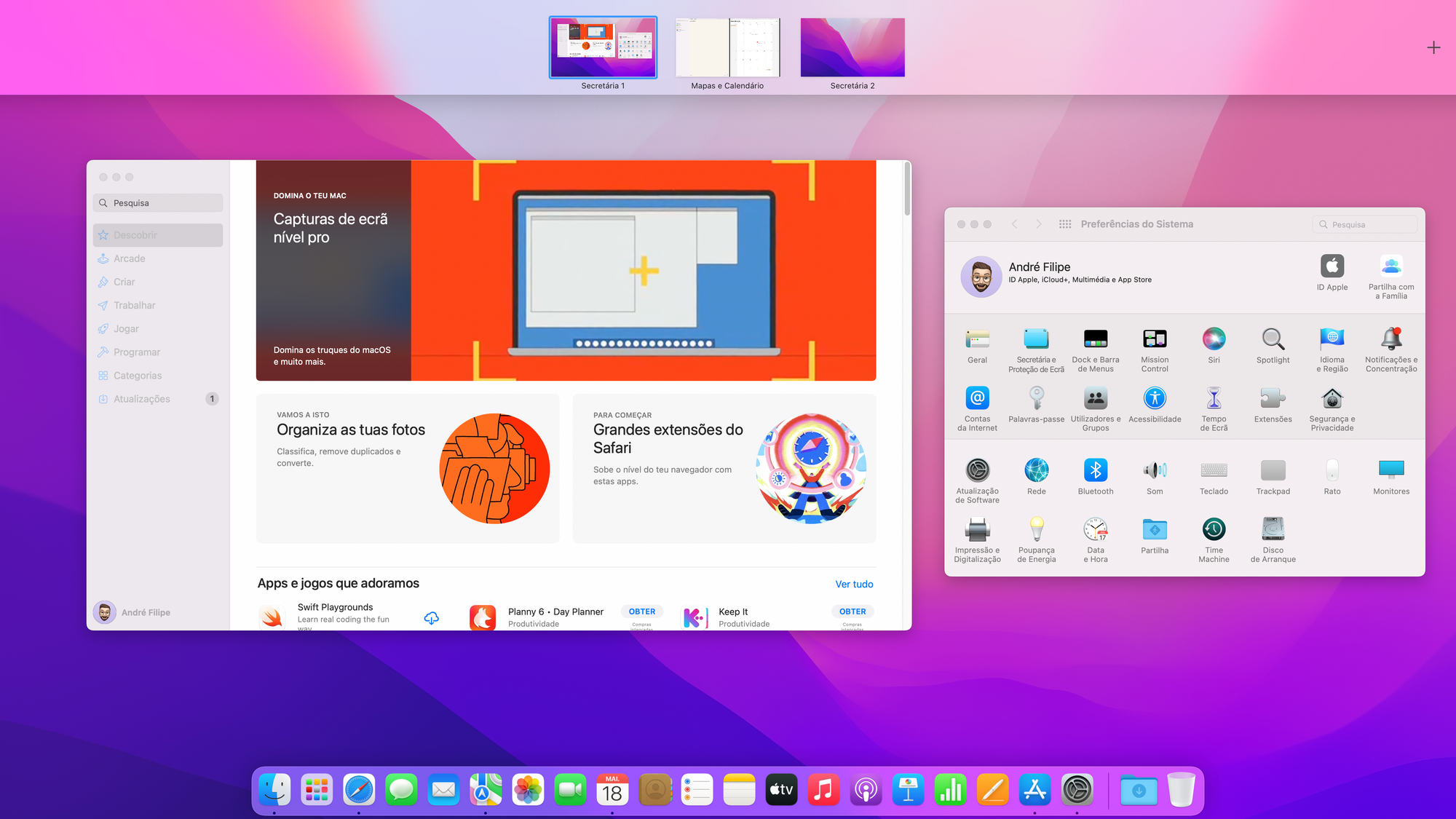
Task: Open Disco de Arranque pane
Action: [x=1273, y=540]
